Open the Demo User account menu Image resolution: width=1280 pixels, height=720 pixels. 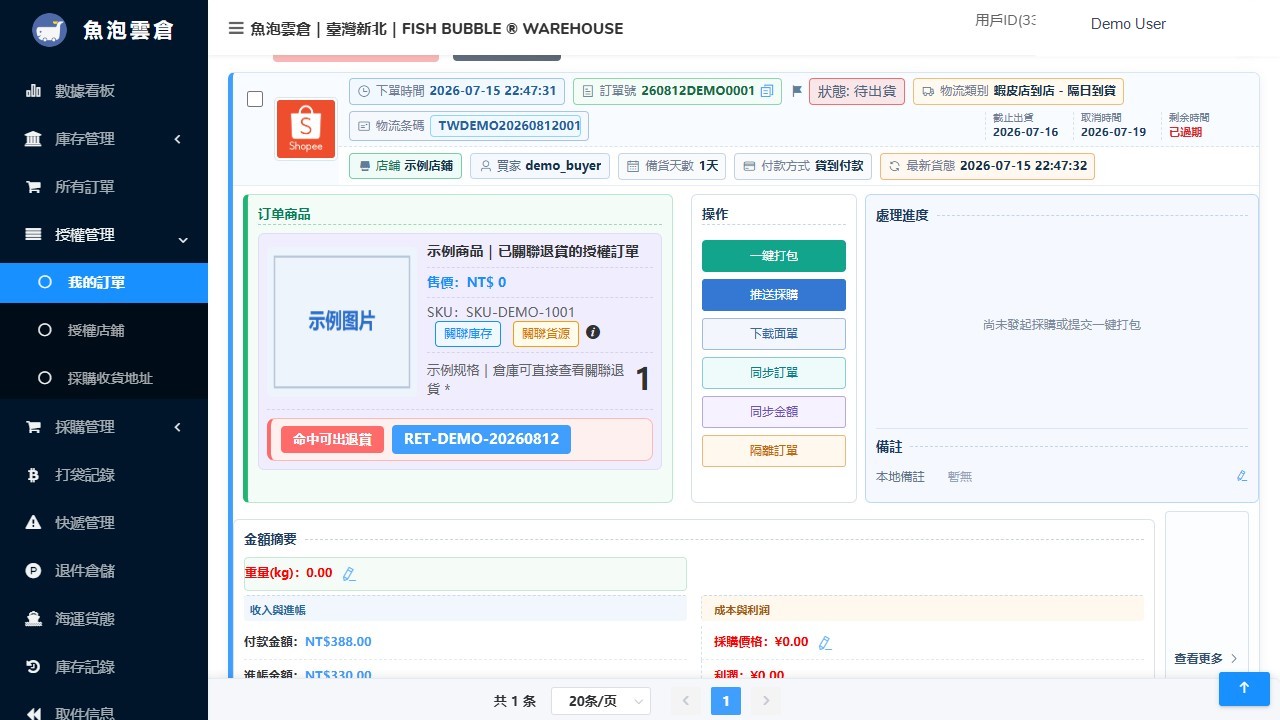1128,24
